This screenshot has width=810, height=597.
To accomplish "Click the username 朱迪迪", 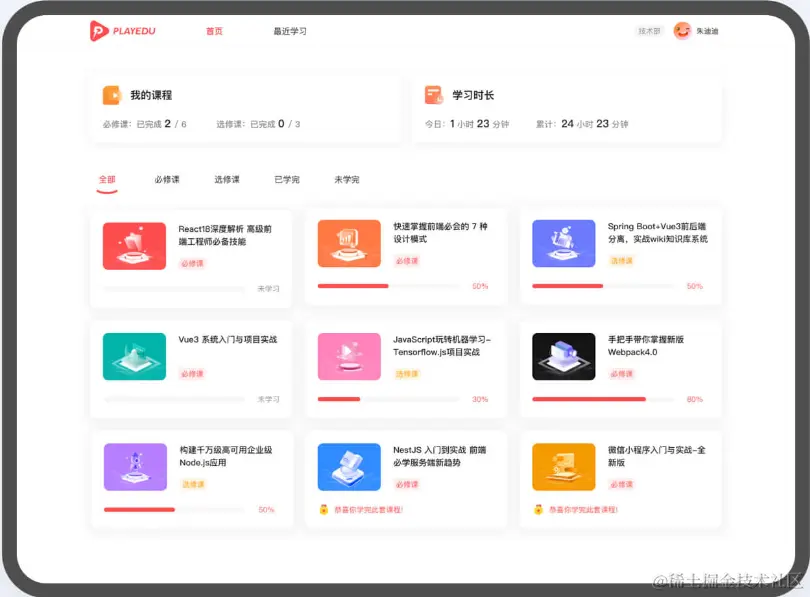I will pyautogui.click(x=707, y=31).
